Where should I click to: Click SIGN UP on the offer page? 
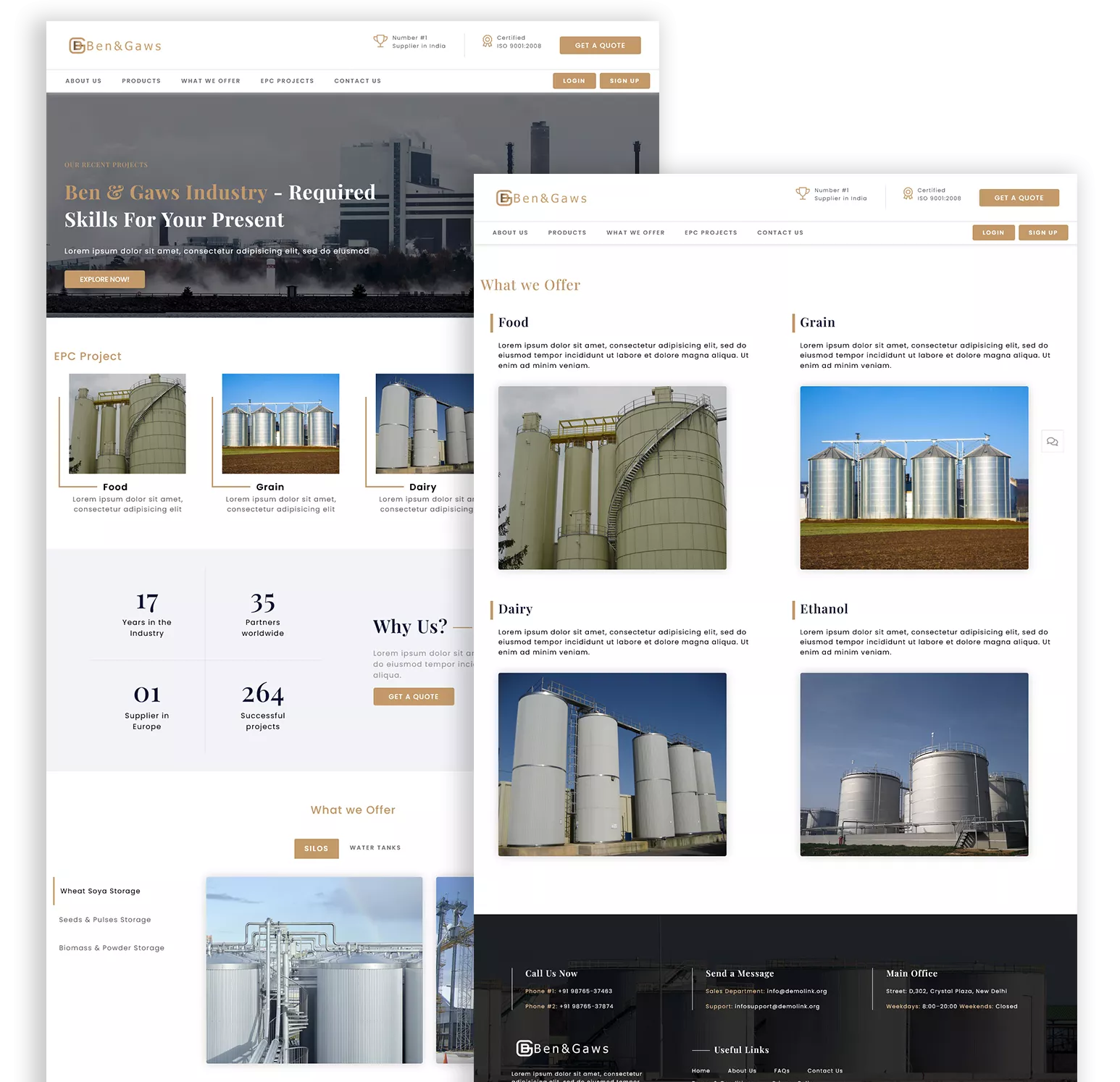tap(1042, 232)
